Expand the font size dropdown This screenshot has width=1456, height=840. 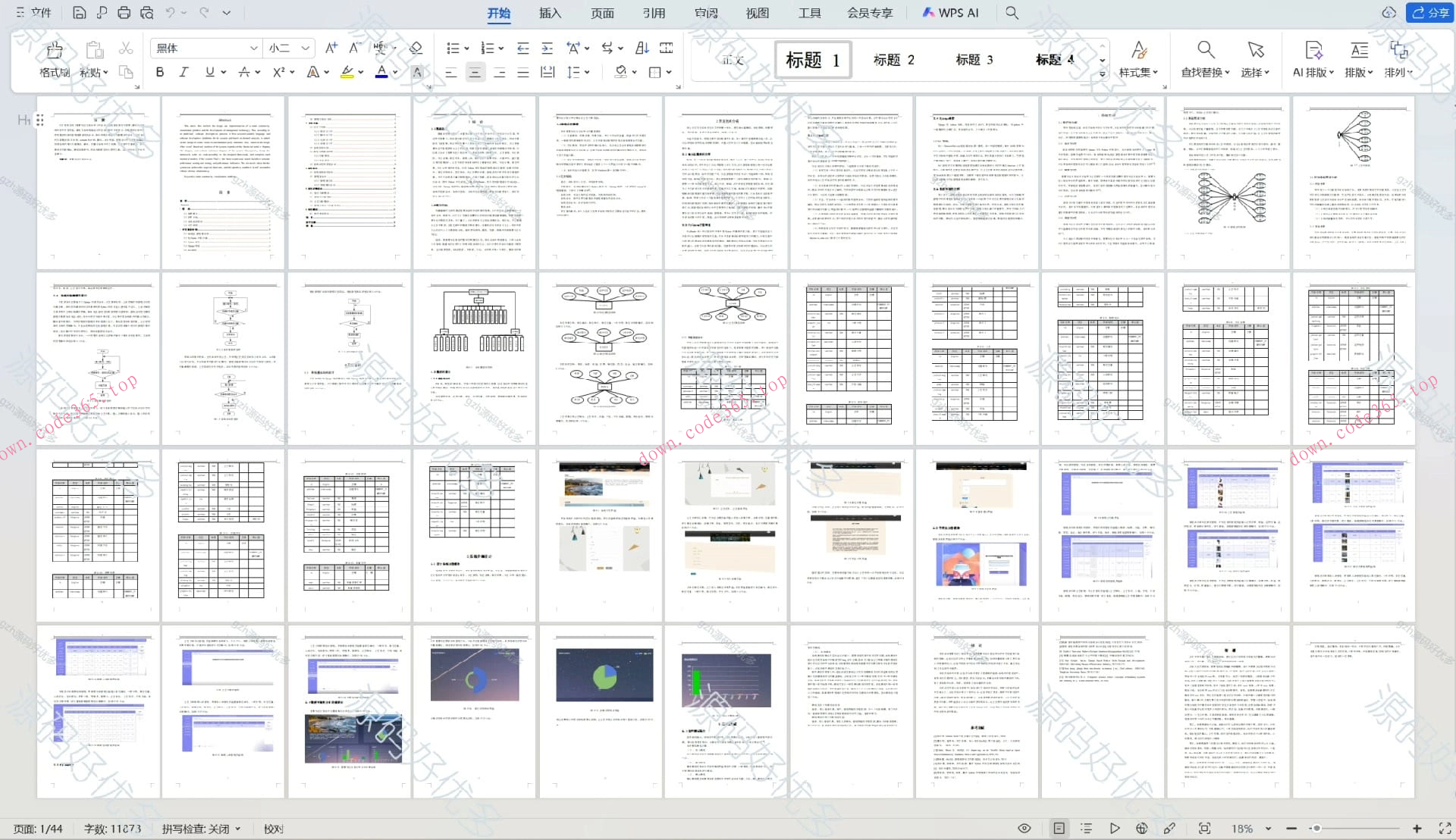click(x=305, y=48)
